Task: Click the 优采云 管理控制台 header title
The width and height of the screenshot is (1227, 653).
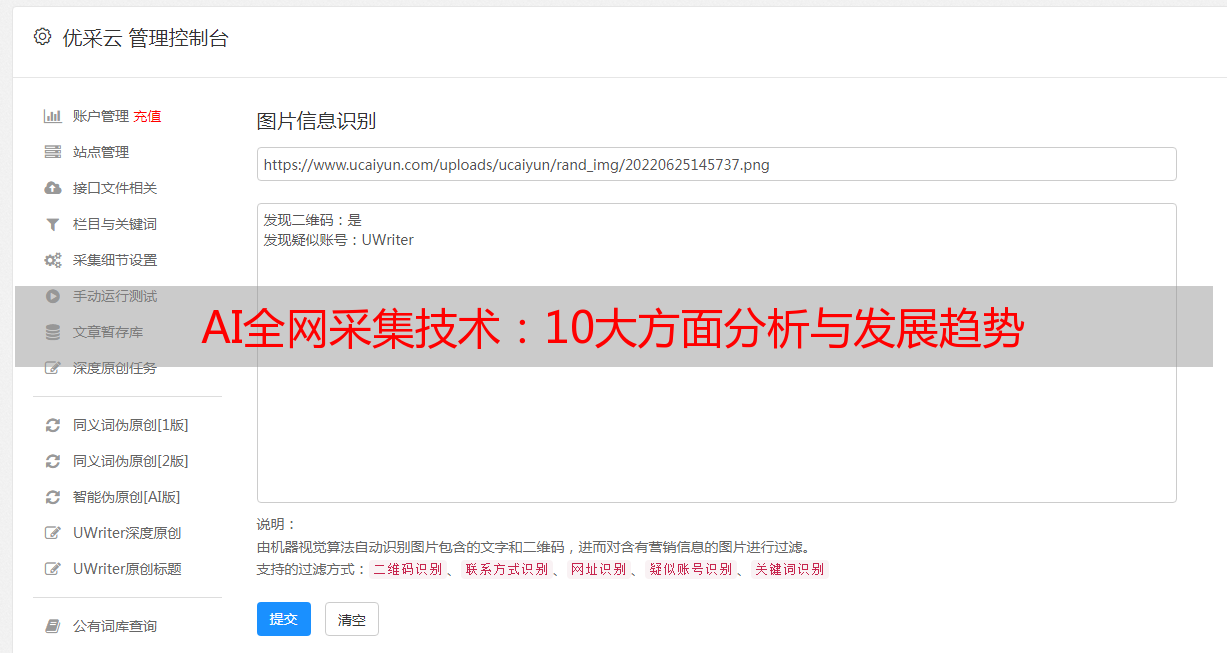Action: coord(146,38)
